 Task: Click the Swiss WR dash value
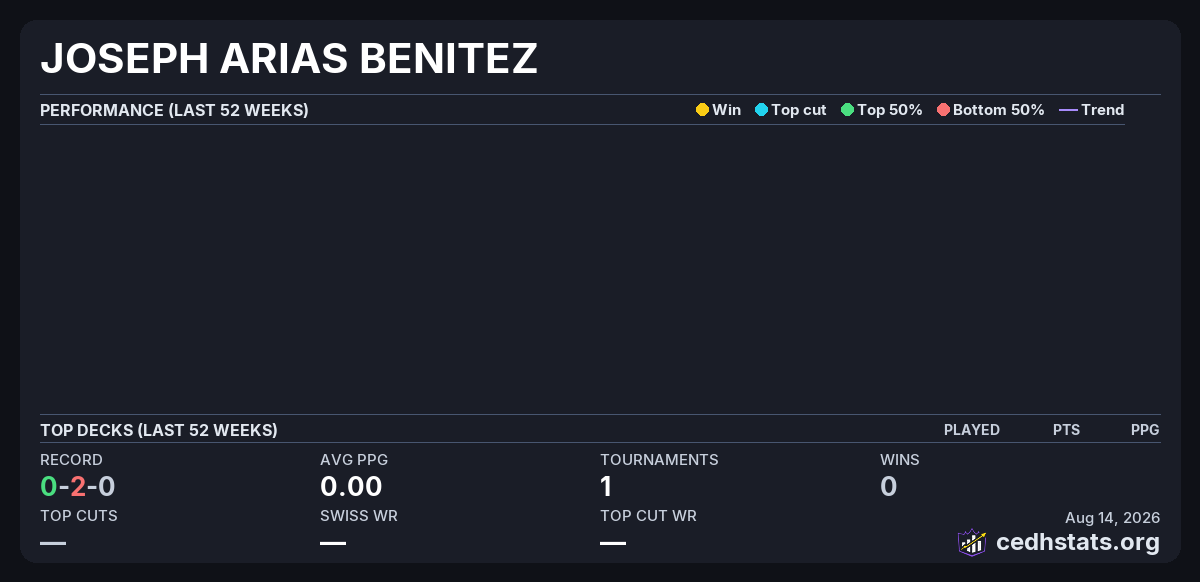click(x=333, y=543)
